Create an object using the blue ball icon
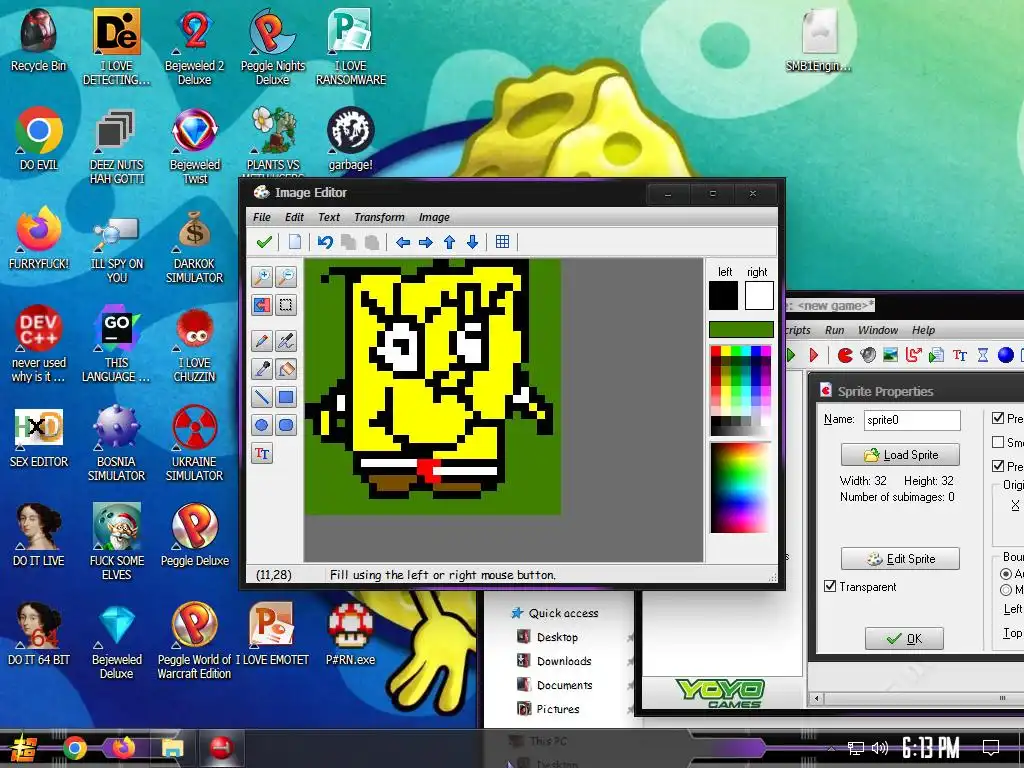 1006,355
